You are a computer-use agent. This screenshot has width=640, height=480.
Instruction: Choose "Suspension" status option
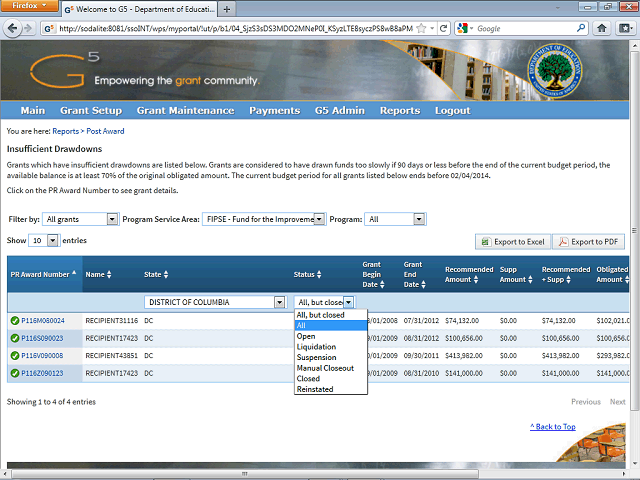[331, 358]
